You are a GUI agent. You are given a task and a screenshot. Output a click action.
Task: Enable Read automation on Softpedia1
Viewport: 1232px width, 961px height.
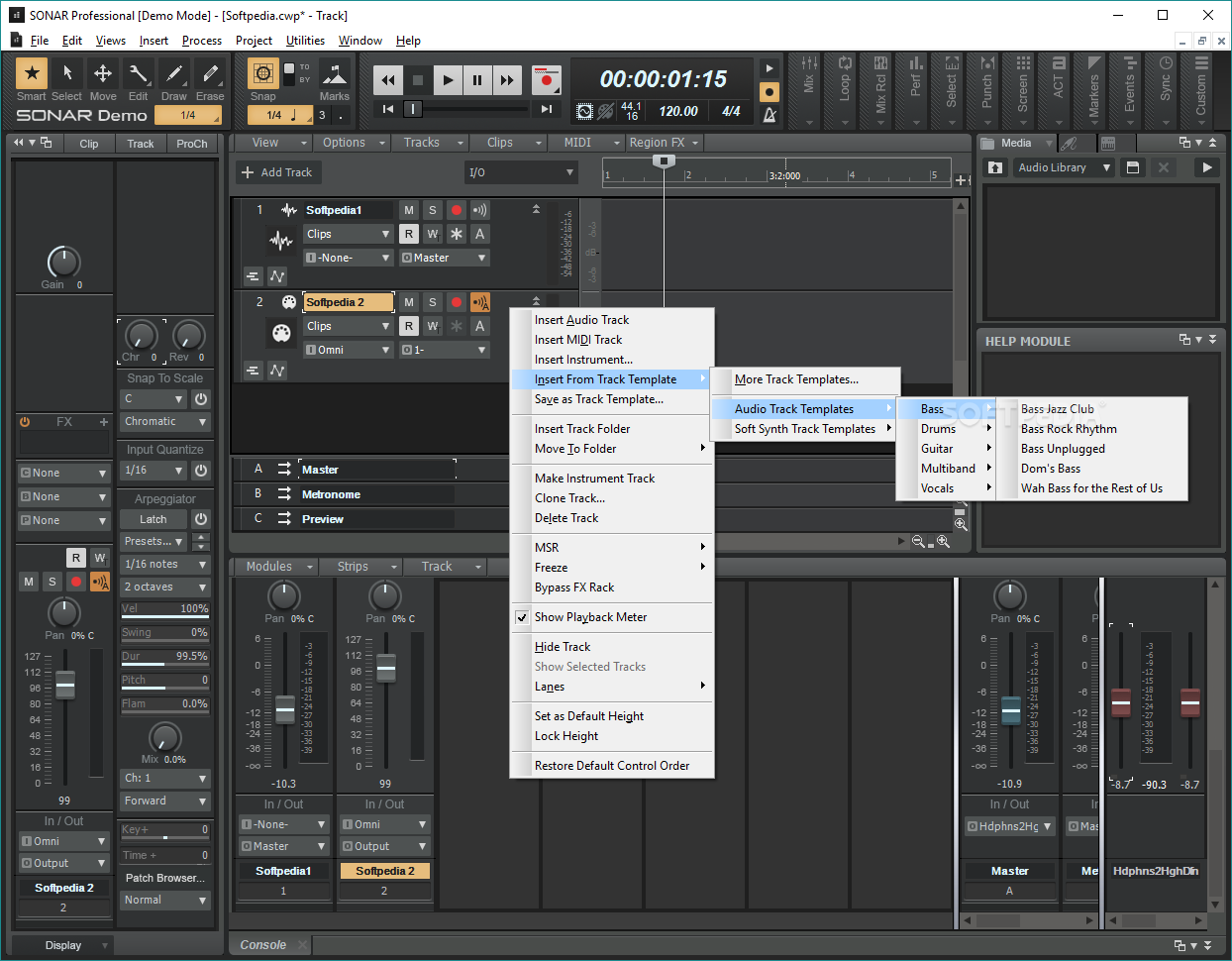click(x=409, y=234)
